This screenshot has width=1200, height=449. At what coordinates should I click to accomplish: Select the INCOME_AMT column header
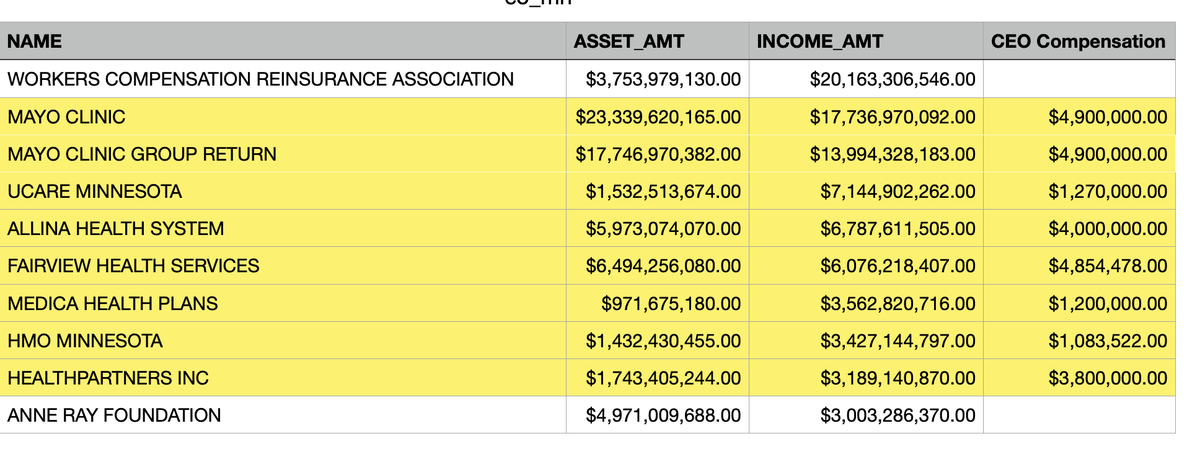865,41
